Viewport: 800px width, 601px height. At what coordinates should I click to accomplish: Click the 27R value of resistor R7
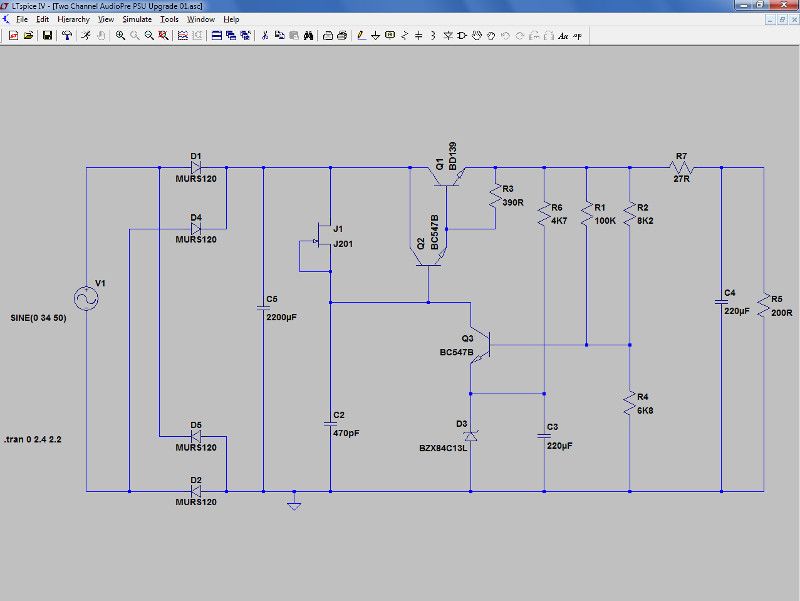[681, 179]
